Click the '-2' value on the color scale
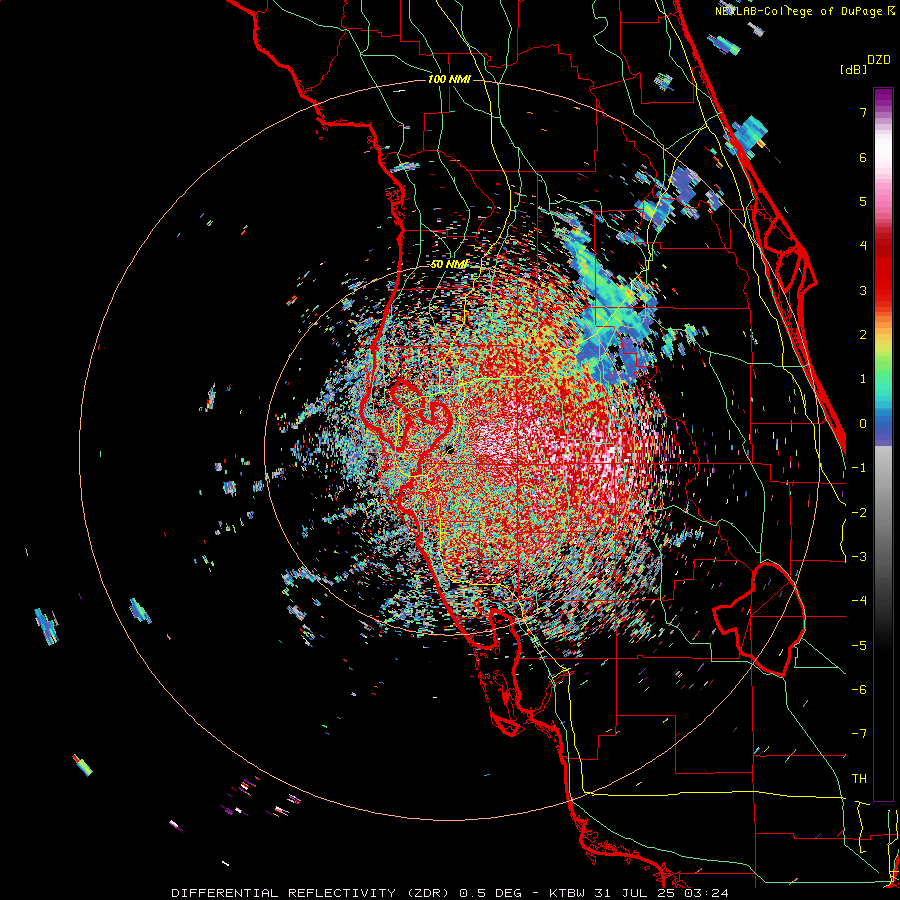Viewport: 900px width, 900px height. click(859, 513)
